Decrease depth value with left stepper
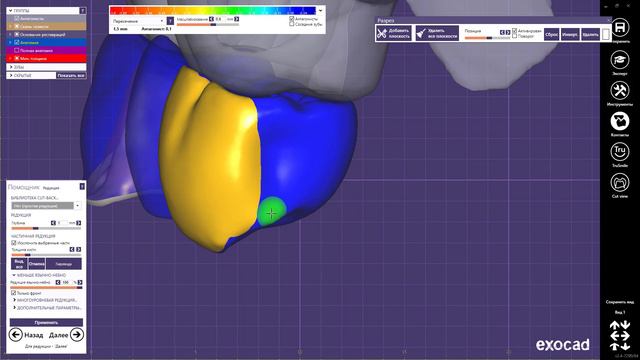The height and width of the screenshot is (360, 640). [x=53, y=223]
